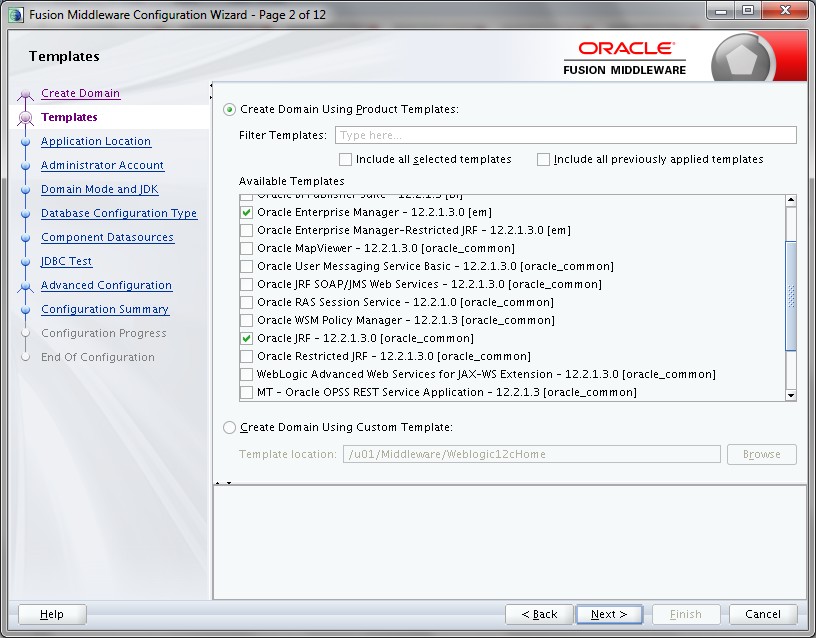Check MT - Oracle OPSS REST Service Application
The height and width of the screenshot is (638, 816).
[x=246, y=392]
